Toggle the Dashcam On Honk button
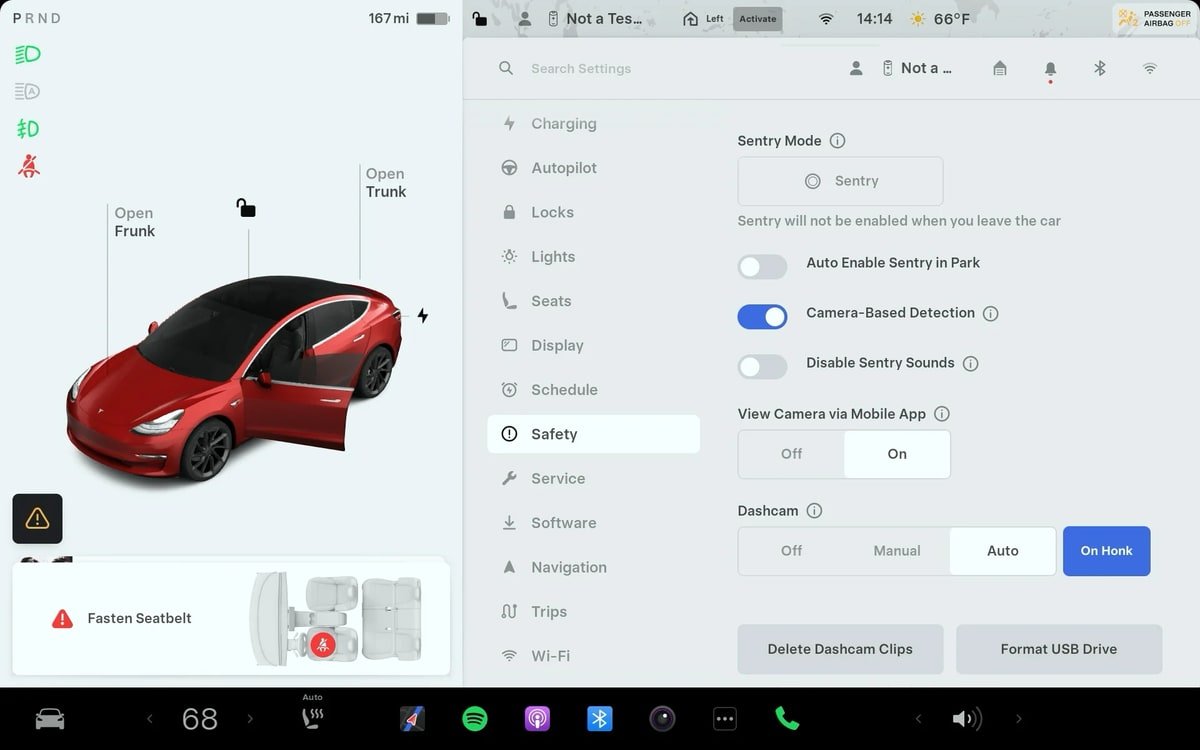 (1106, 551)
